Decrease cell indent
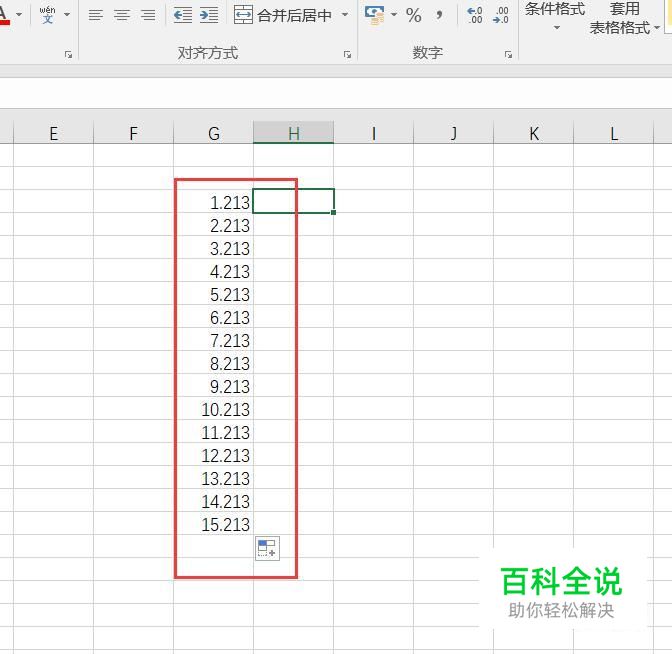672x654 pixels. click(x=183, y=15)
